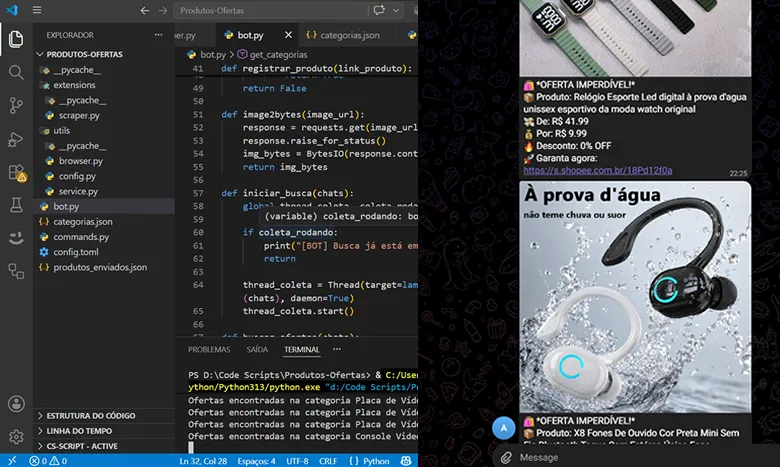Select Python language mode in status bar
Viewport: 780px width, 467px height.
(370, 461)
